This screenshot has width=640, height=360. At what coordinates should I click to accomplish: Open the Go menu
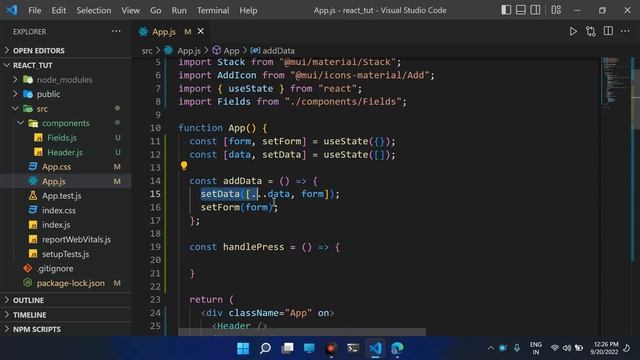coord(156,10)
